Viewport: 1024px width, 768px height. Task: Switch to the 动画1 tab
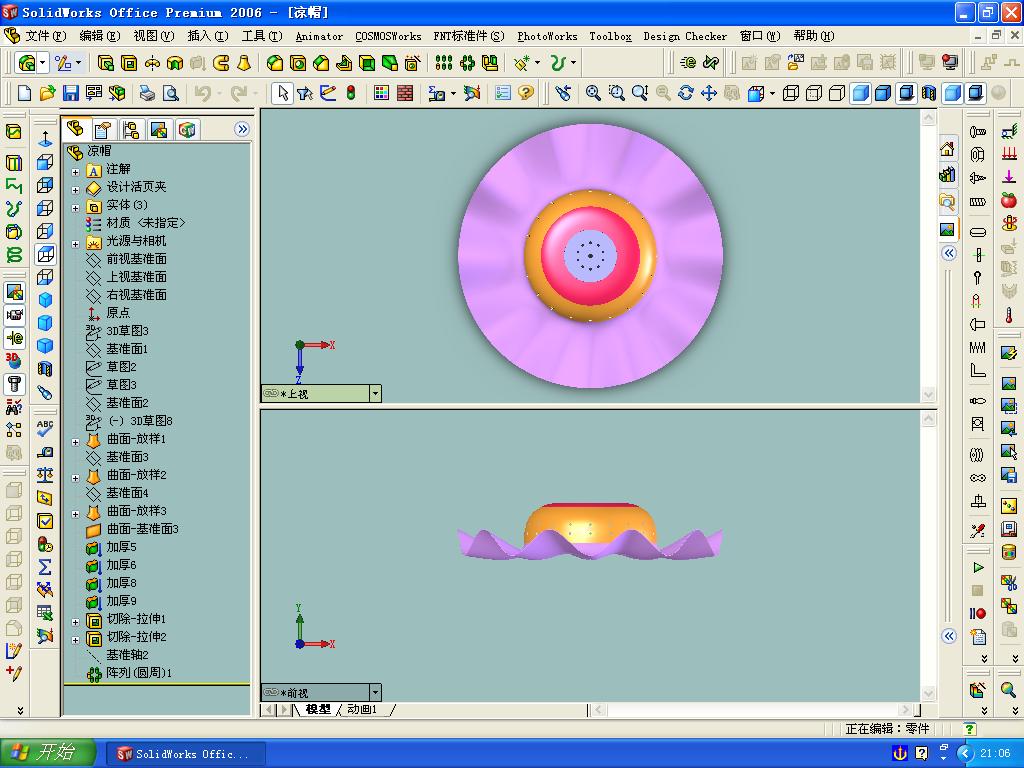coord(362,709)
